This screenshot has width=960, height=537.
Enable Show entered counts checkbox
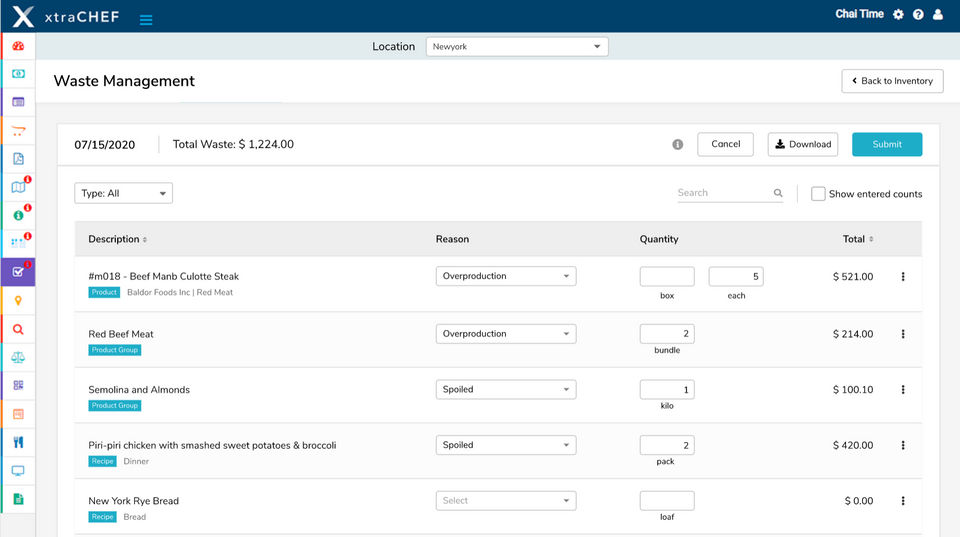[818, 194]
